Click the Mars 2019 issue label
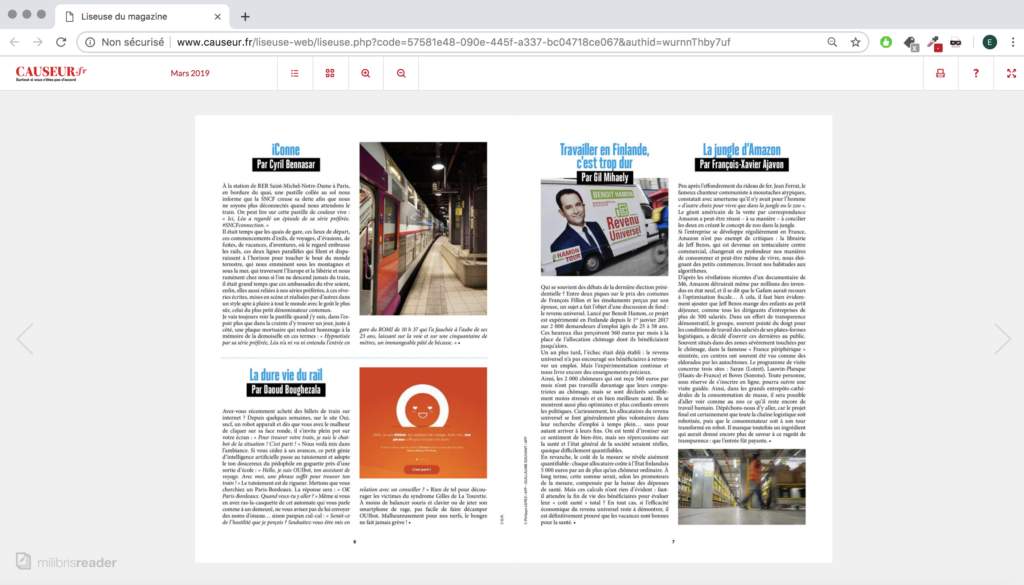Viewport: 1024px width, 585px height. coord(190,73)
